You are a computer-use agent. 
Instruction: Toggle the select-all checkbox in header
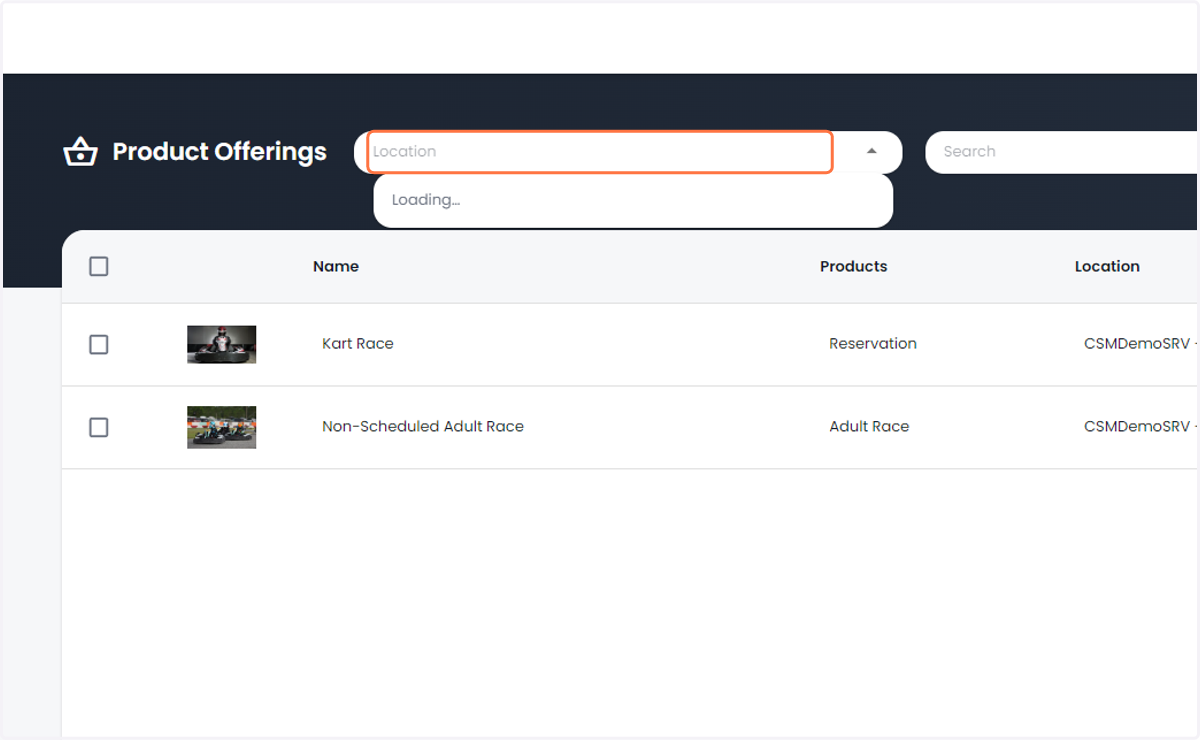tap(99, 266)
